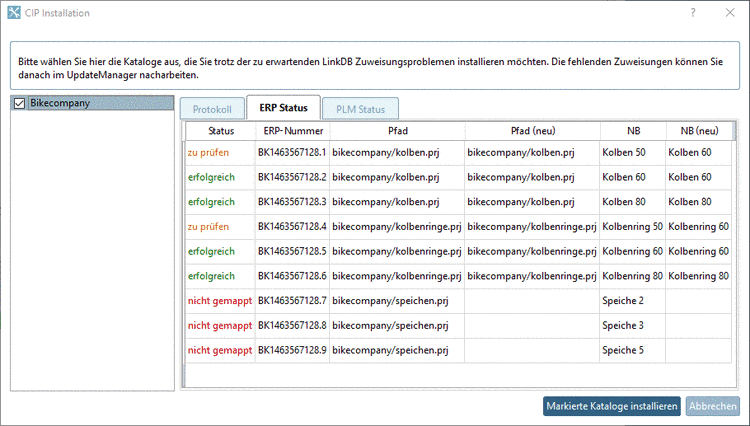The height and width of the screenshot is (426, 750).
Task: Select ERP number BK1463567128.9
Action: (x=293, y=350)
